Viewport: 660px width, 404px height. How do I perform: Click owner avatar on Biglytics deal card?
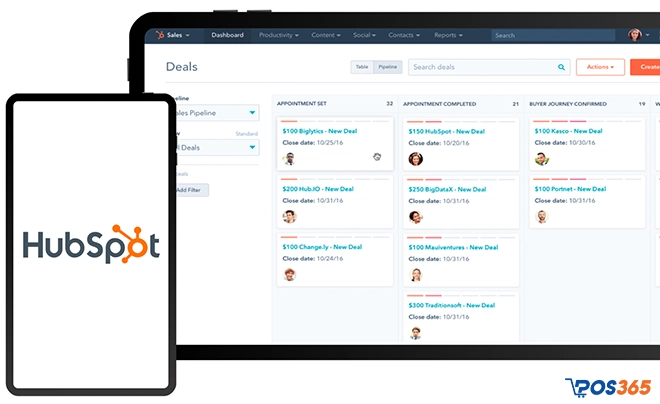click(x=289, y=159)
